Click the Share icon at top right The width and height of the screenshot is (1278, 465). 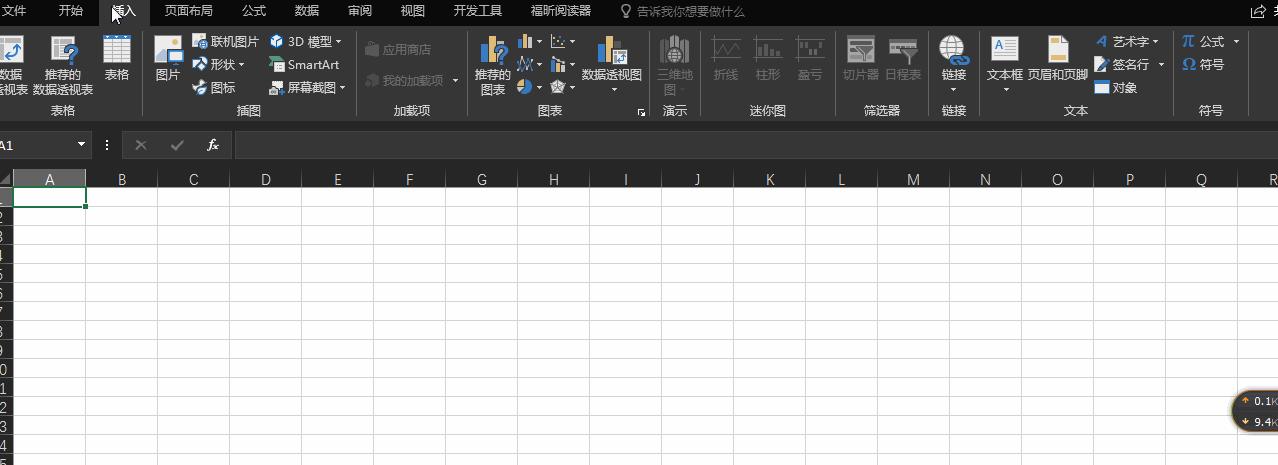(x=1257, y=12)
